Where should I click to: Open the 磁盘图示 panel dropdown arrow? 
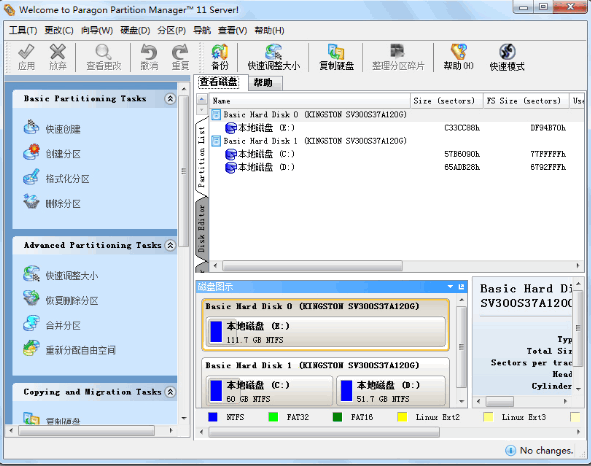click(x=450, y=287)
